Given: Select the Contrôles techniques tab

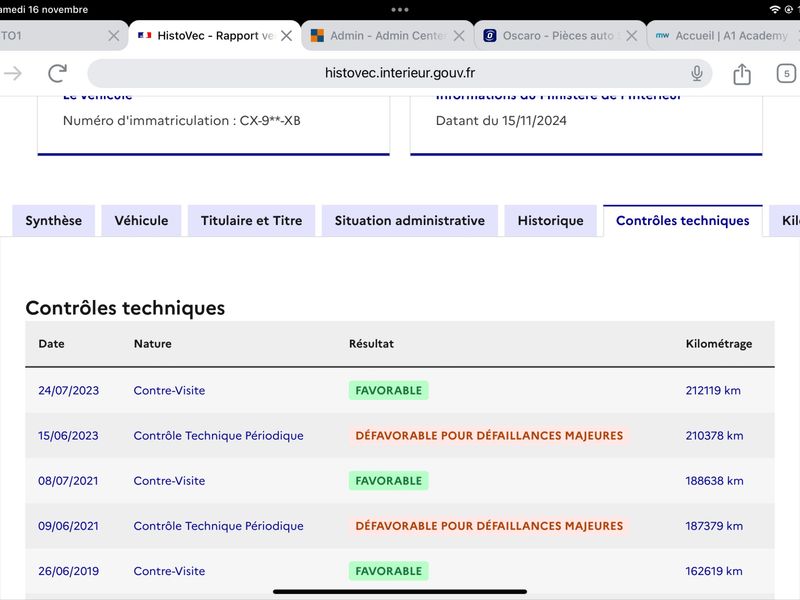Looking at the screenshot, I should (x=683, y=221).
